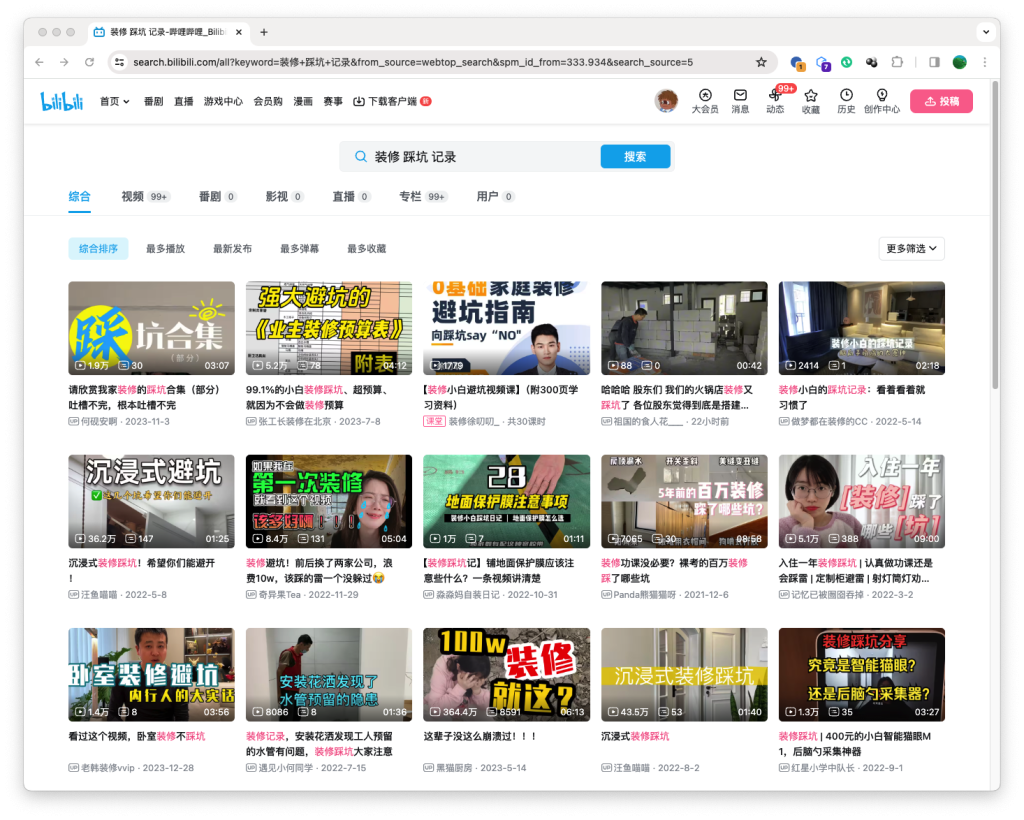Click the user avatar in header
The height and width of the screenshot is (820, 1024).
pyautogui.click(x=666, y=100)
